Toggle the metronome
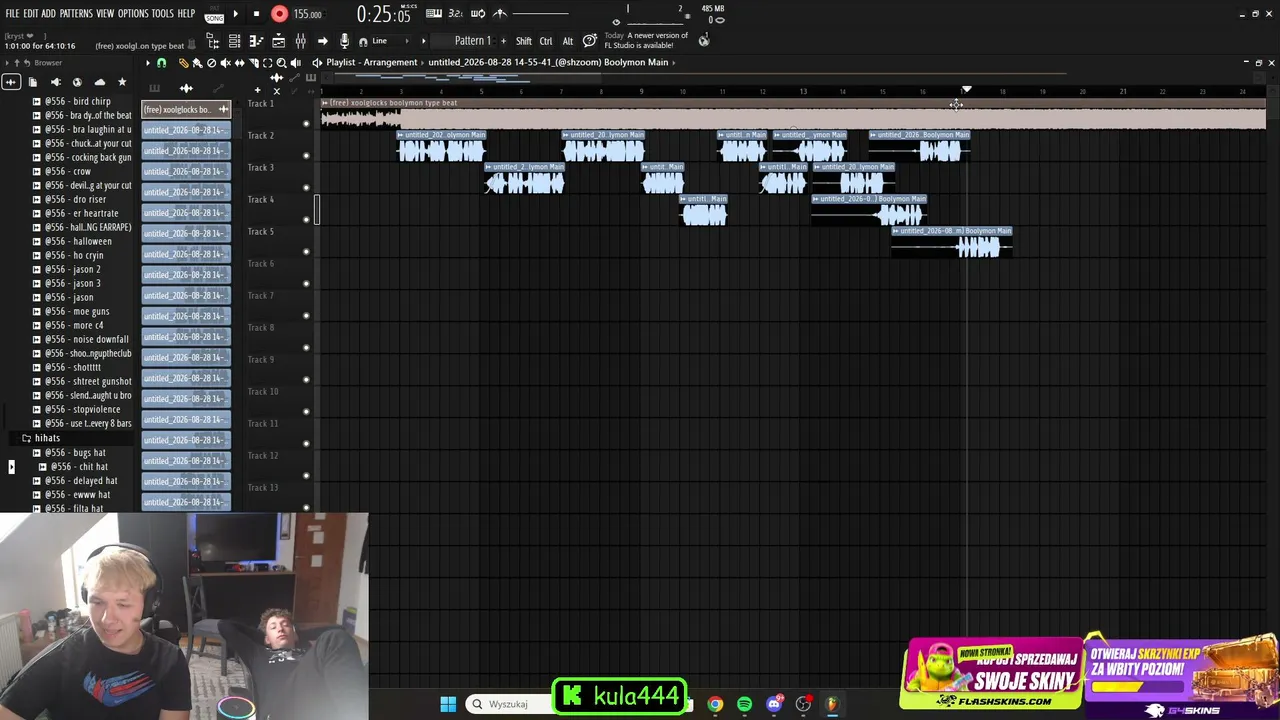Image resolution: width=1280 pixels, height=720 pixels. 500,13
